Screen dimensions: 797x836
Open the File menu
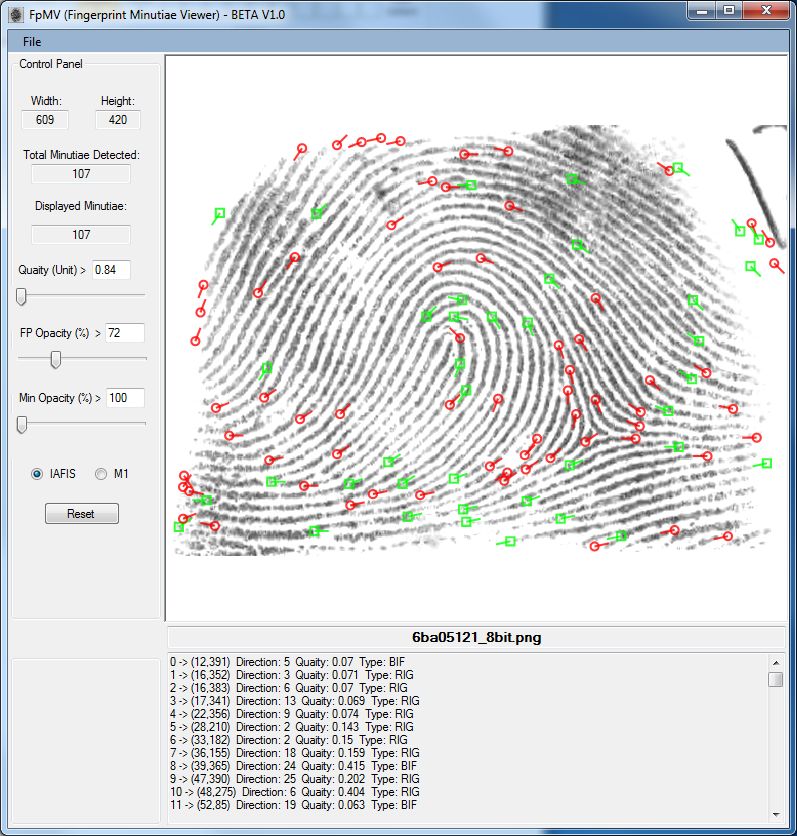click(x=32, y=42)
